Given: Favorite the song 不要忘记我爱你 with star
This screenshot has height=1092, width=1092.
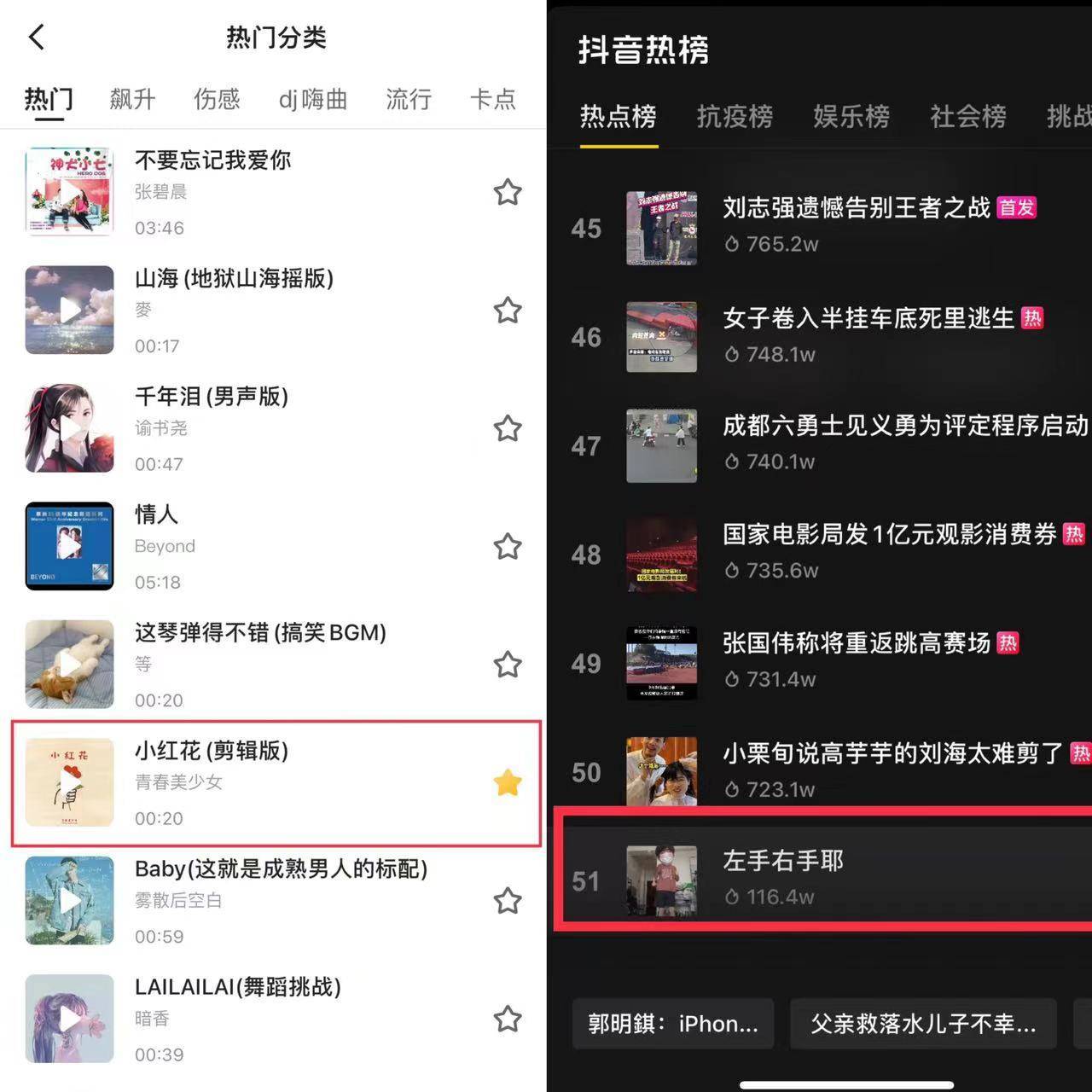Looking at the screenshot, I should [x=508, y=192].
